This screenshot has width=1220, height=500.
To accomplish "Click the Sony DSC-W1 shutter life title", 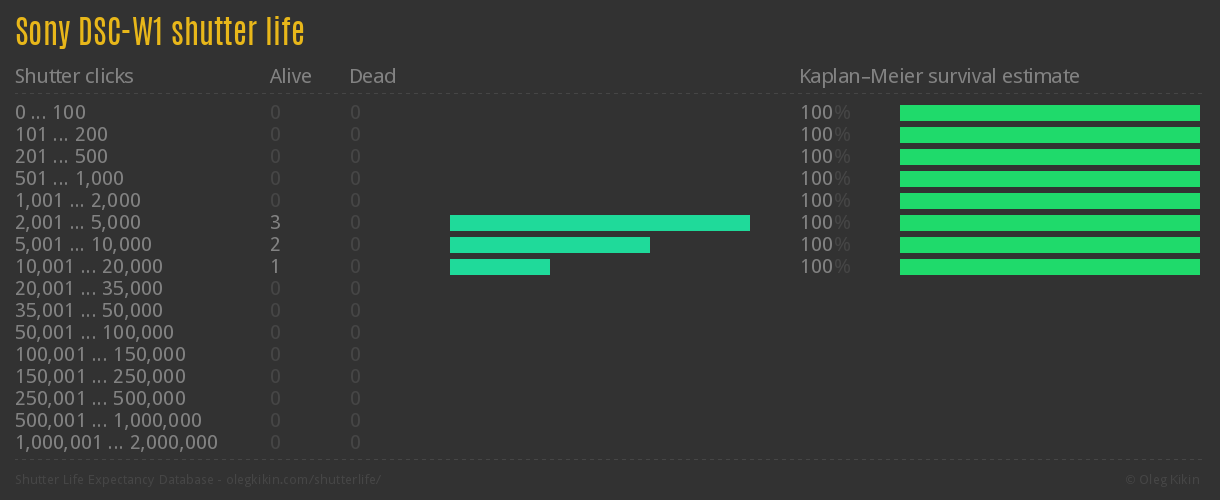I will 160,33.
